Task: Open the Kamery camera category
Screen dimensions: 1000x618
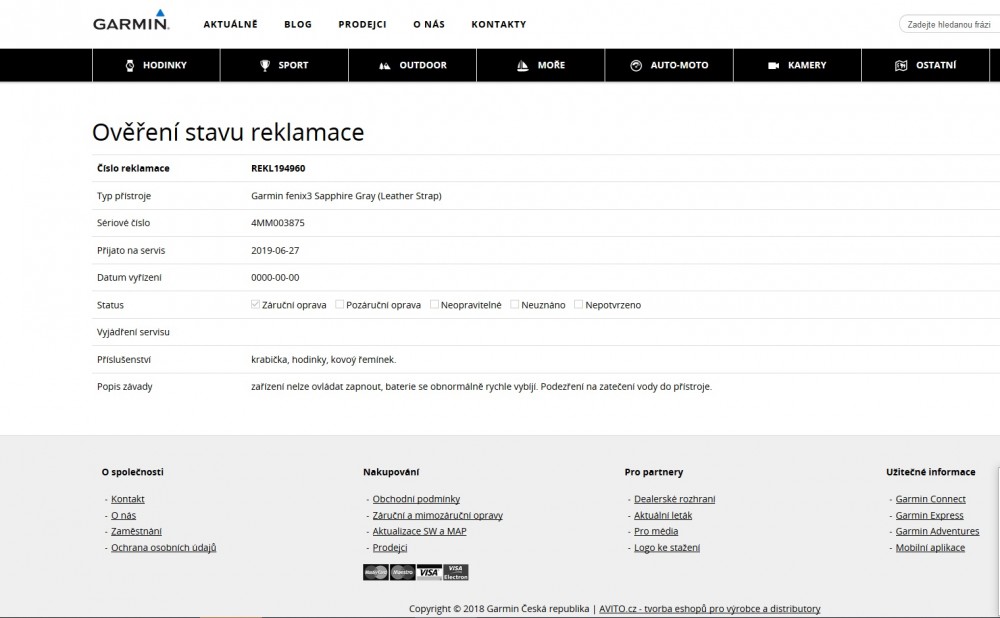Action: point(797,65)
